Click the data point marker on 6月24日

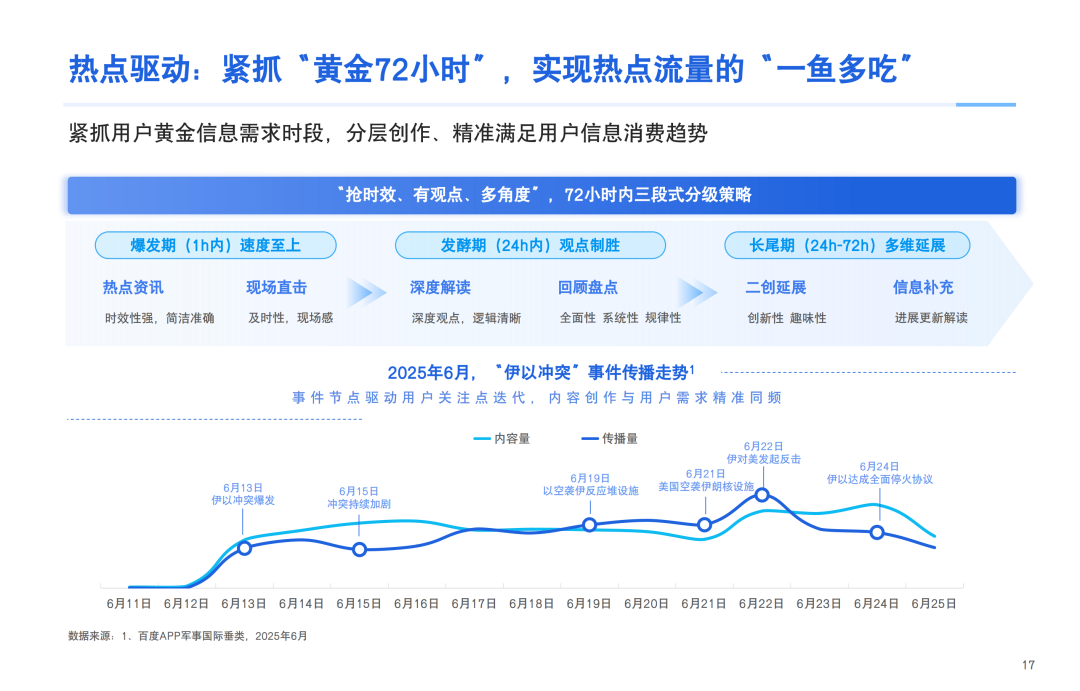(x=878, y=532)
